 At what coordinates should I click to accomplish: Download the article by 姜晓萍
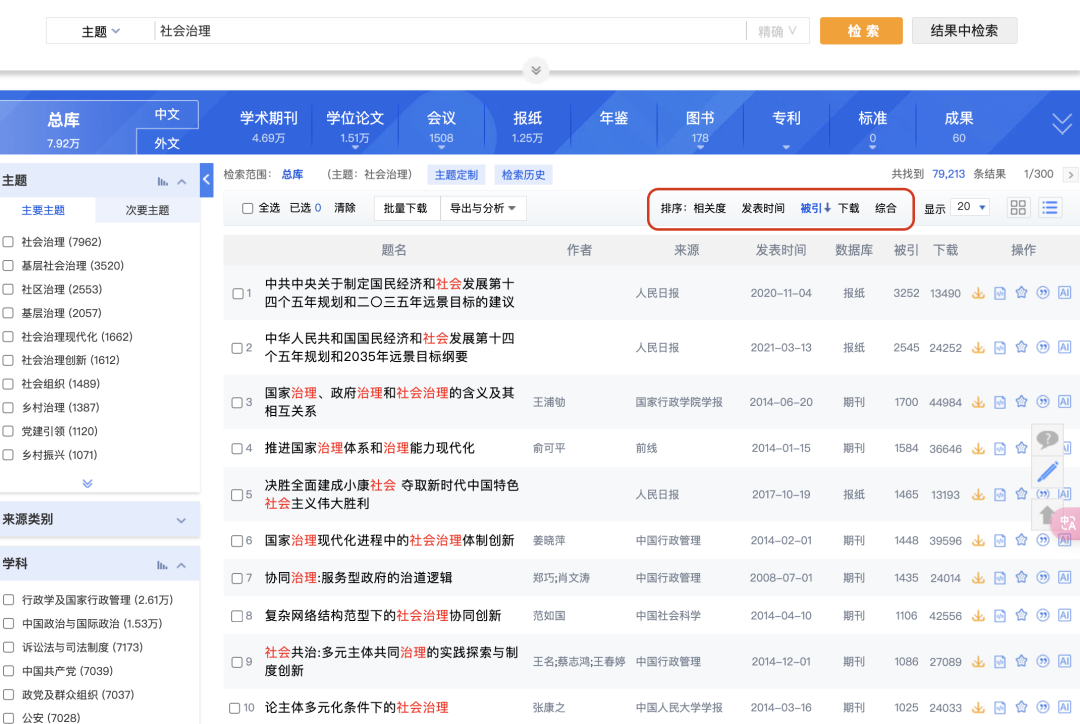[x=978, y=541]
